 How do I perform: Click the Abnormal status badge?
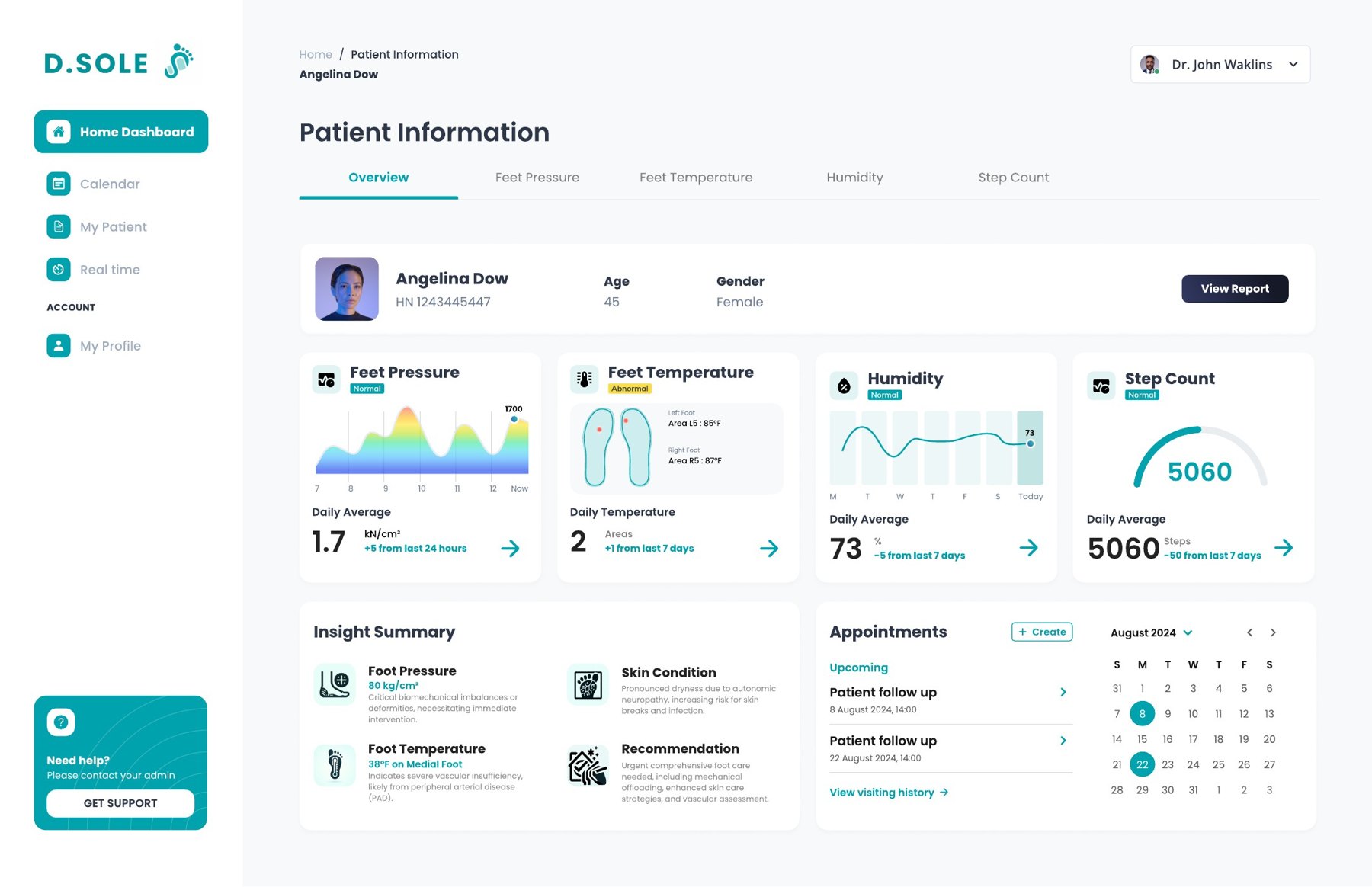click(x=630, y=389)
